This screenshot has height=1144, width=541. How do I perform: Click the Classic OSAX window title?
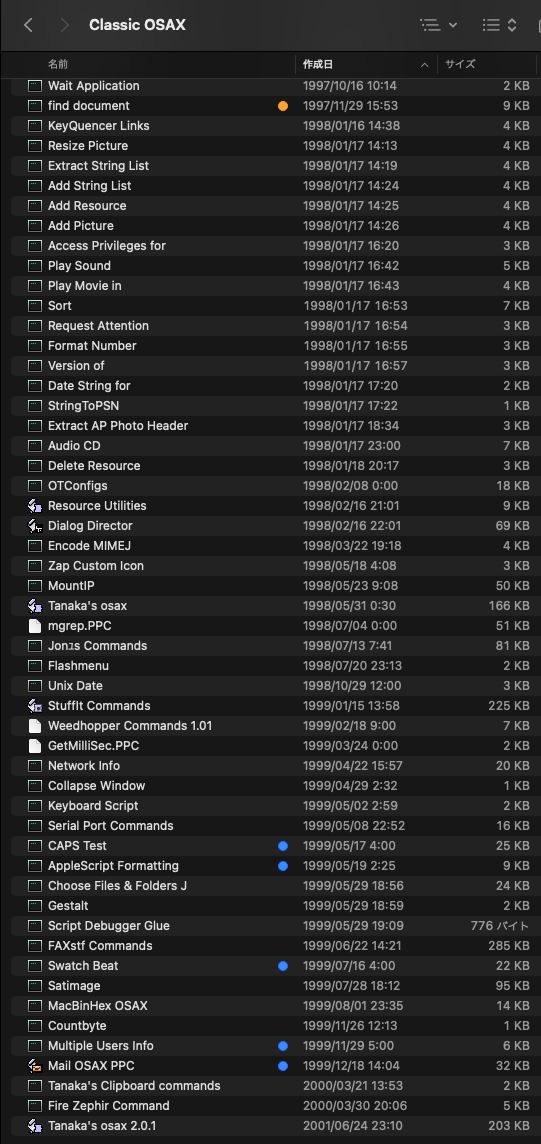click(137, 25)
